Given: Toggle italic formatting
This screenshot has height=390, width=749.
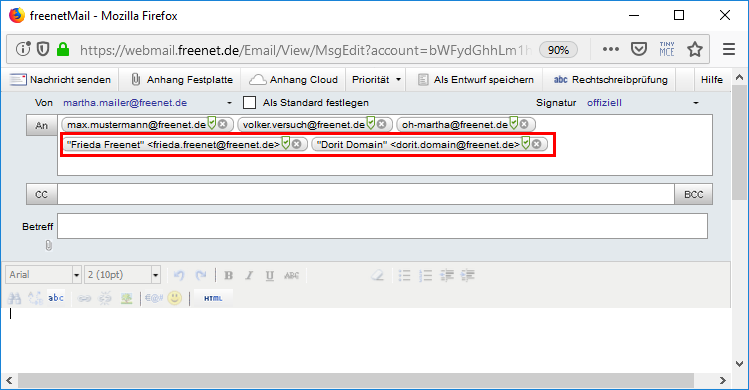Looking at the screenshot, I should tap(249, 275).
